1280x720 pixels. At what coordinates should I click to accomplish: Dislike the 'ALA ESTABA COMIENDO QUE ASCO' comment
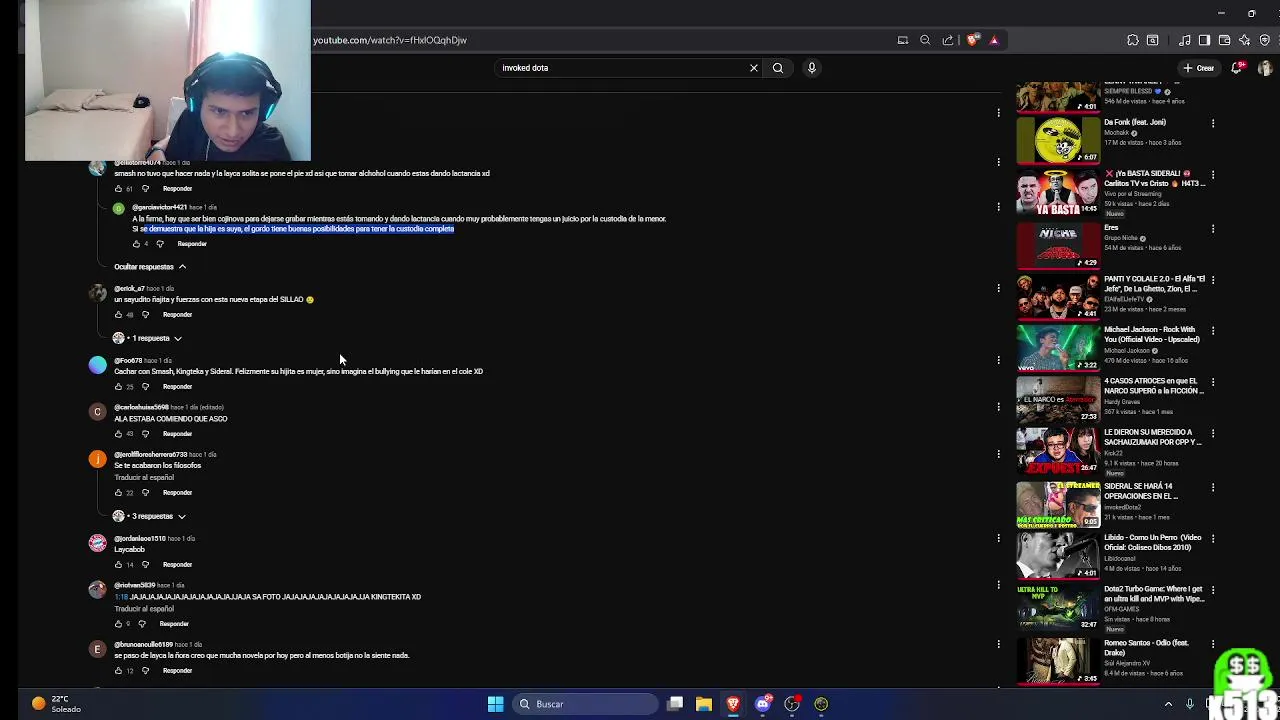click(145, 434)
